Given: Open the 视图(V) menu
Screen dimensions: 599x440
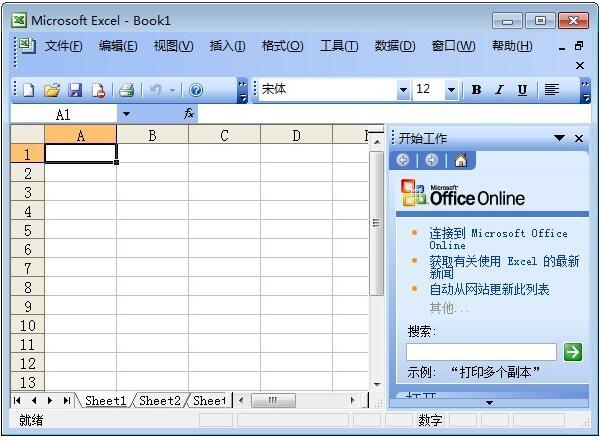Looking at the screenshot, I should tap(173, 46).
